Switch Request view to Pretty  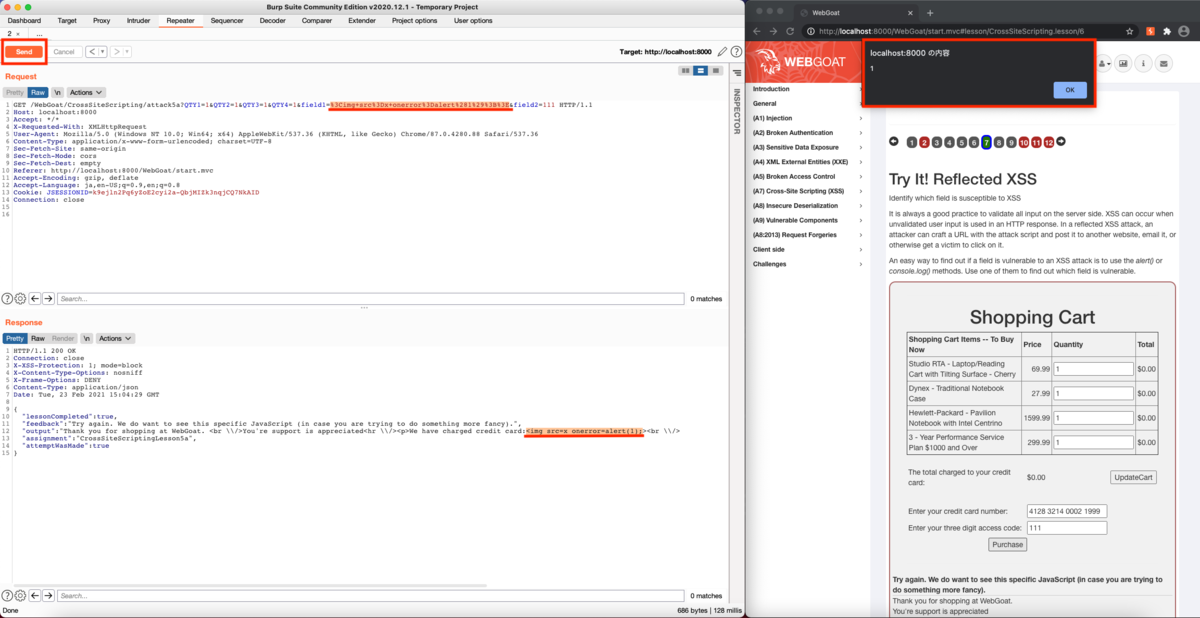(x=15, y=92)
